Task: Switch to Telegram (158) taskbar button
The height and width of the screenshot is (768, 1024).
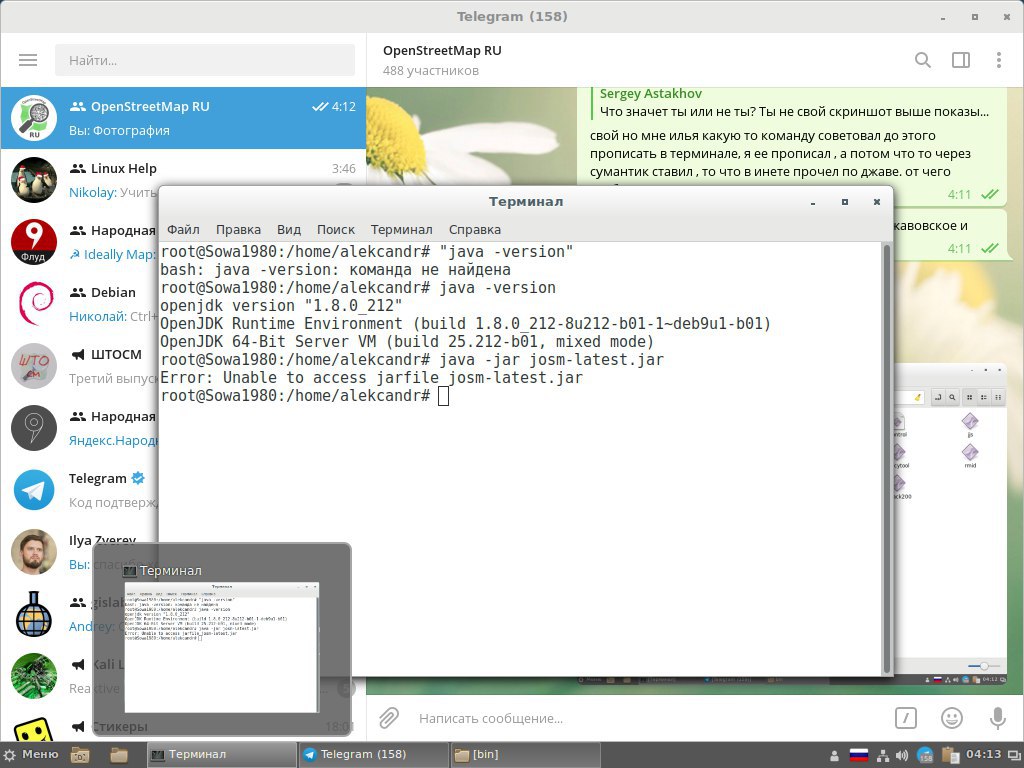Action: 374,754
